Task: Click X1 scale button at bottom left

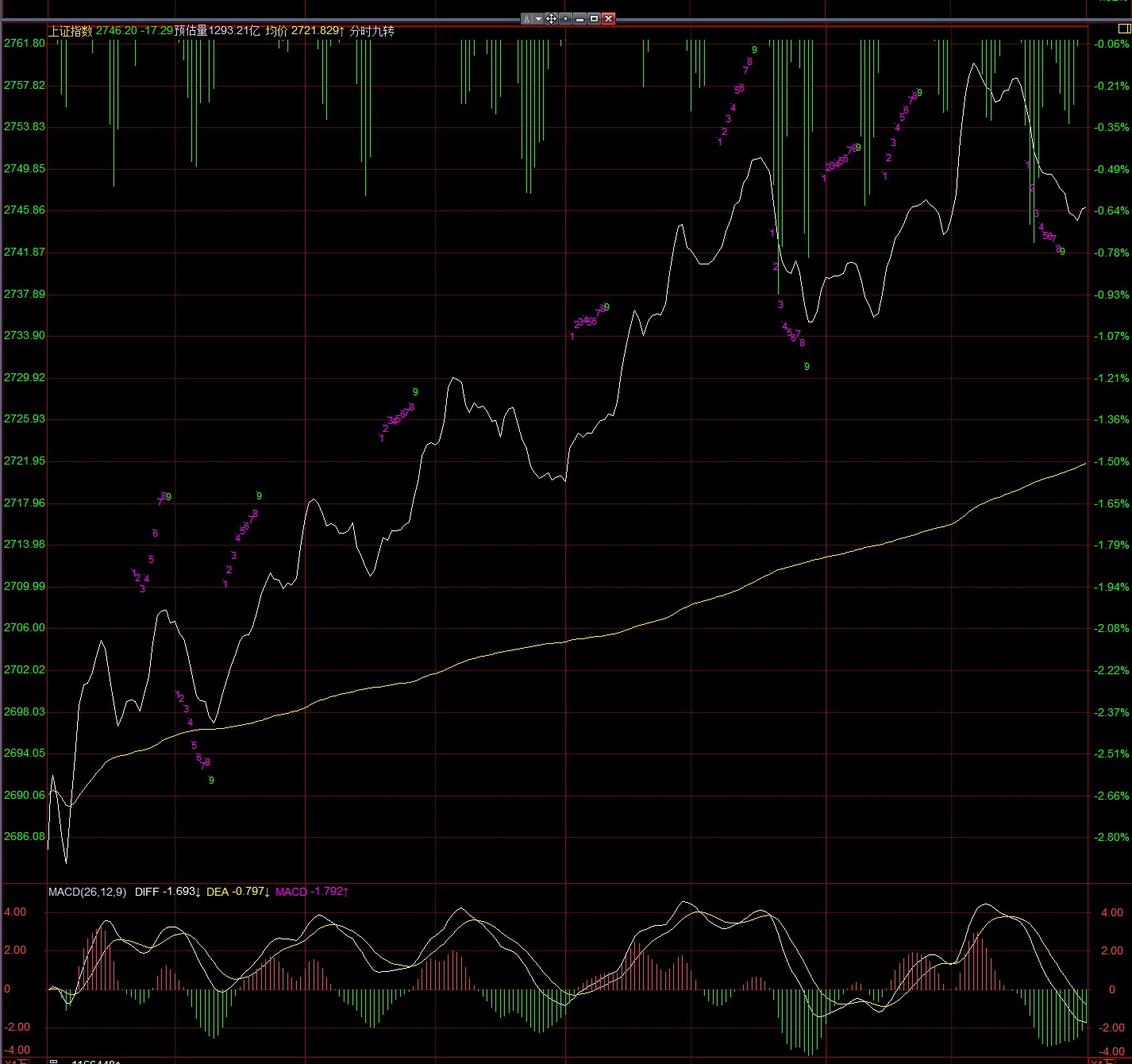Action: tap(16, 1061)
